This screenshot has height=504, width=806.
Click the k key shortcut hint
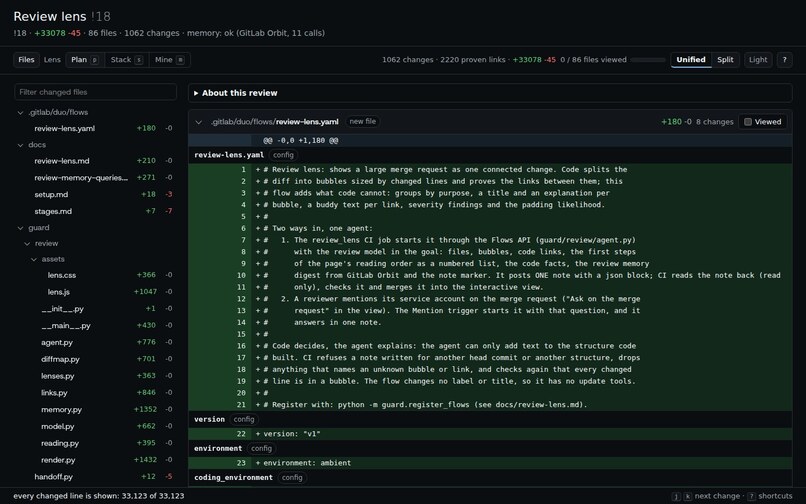pyautogui.click(x=688, y=496)
